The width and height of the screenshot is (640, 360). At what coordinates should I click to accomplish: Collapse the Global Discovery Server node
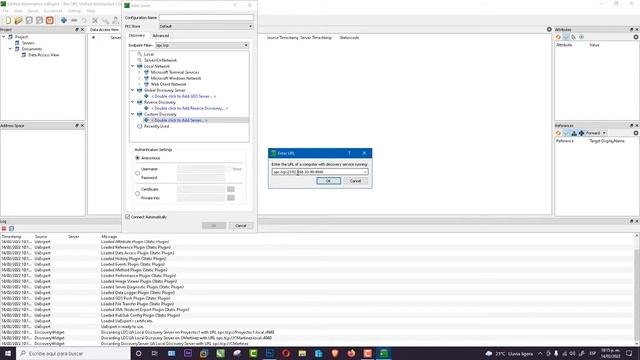coord(133,90)
